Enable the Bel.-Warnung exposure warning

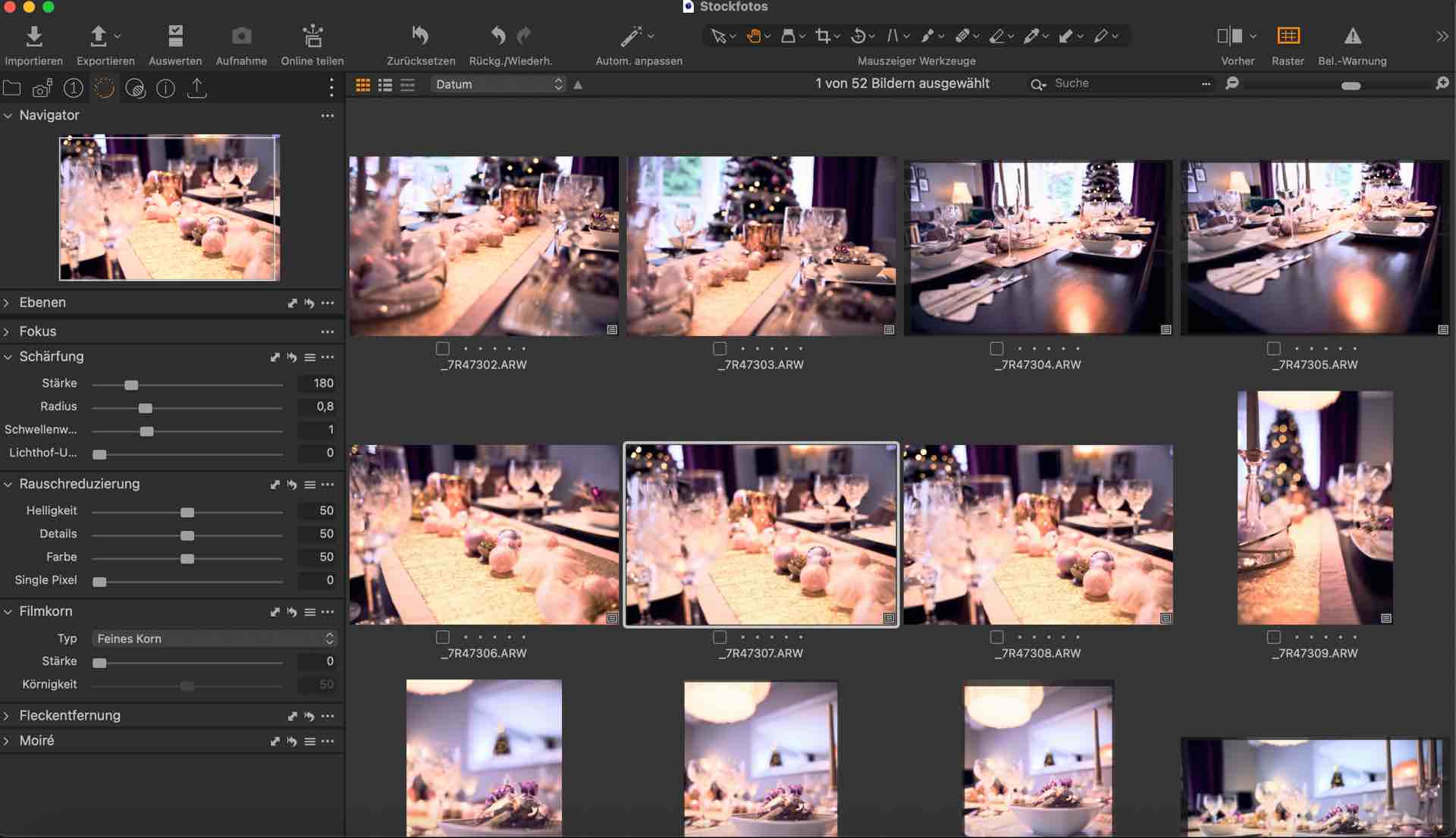(1352, 36)
